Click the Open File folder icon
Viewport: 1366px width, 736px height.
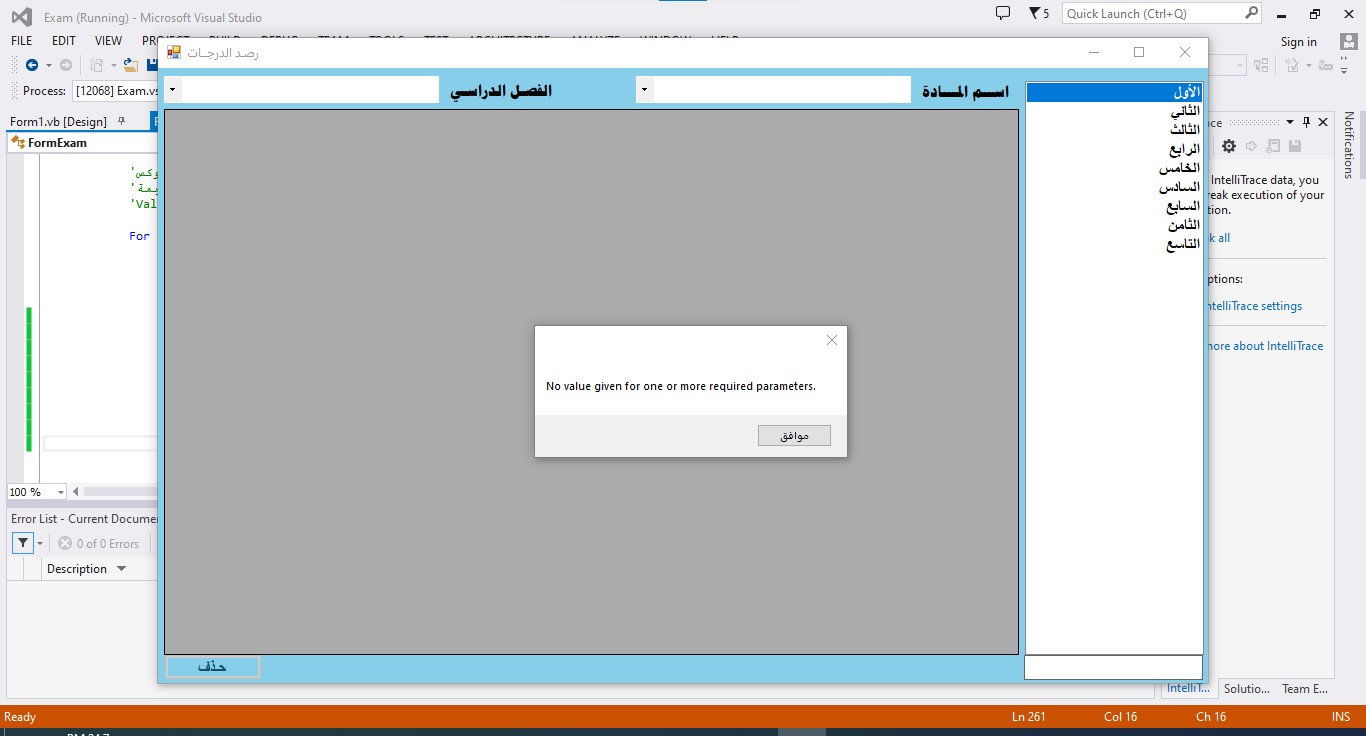coord(129,65)
